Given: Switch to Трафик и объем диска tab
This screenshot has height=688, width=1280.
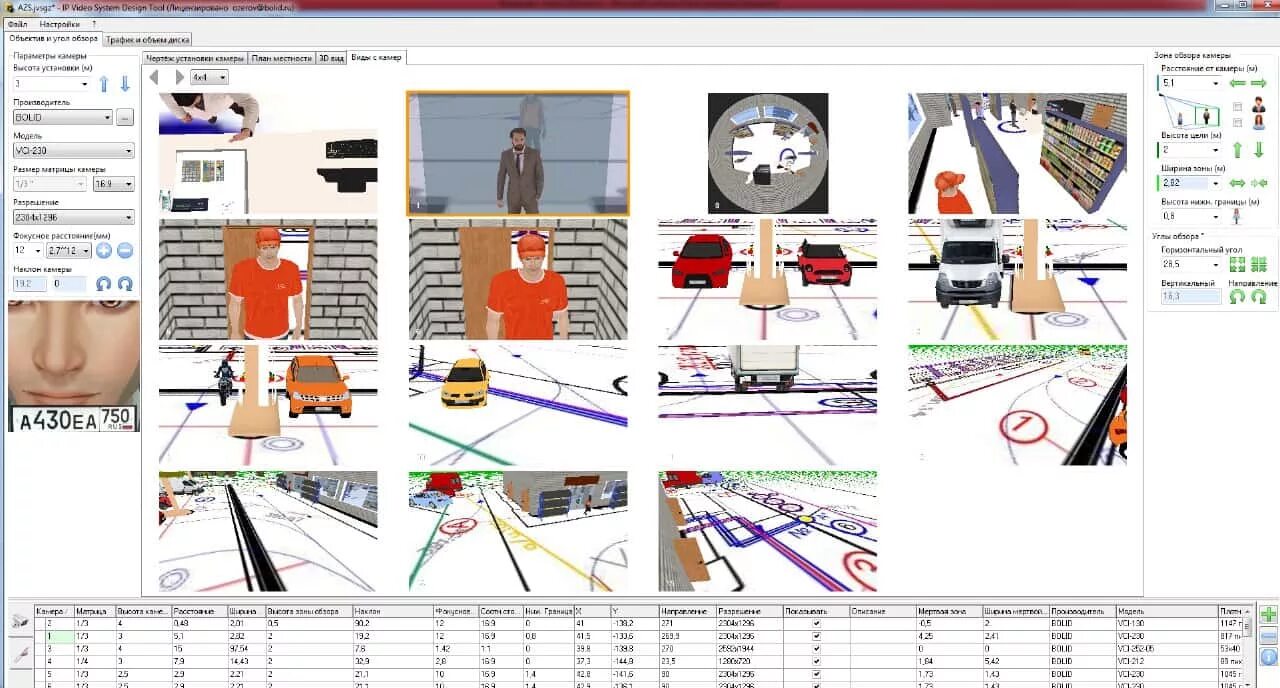Looking at the screenshot, I should click(148, 40).
